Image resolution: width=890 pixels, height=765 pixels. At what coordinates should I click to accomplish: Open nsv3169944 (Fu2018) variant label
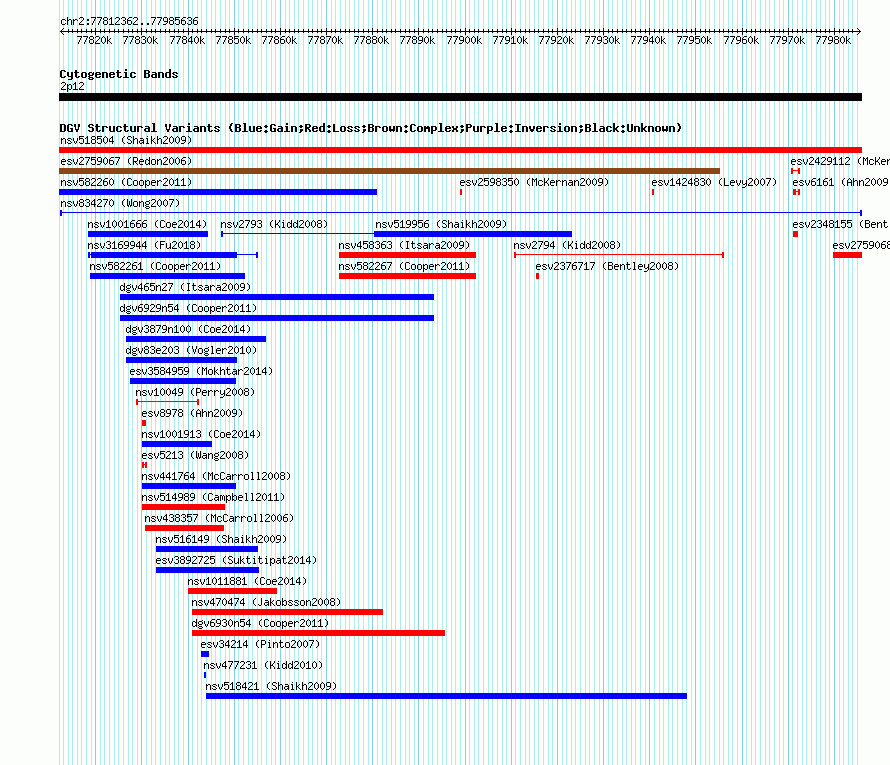tap(144, 245)
